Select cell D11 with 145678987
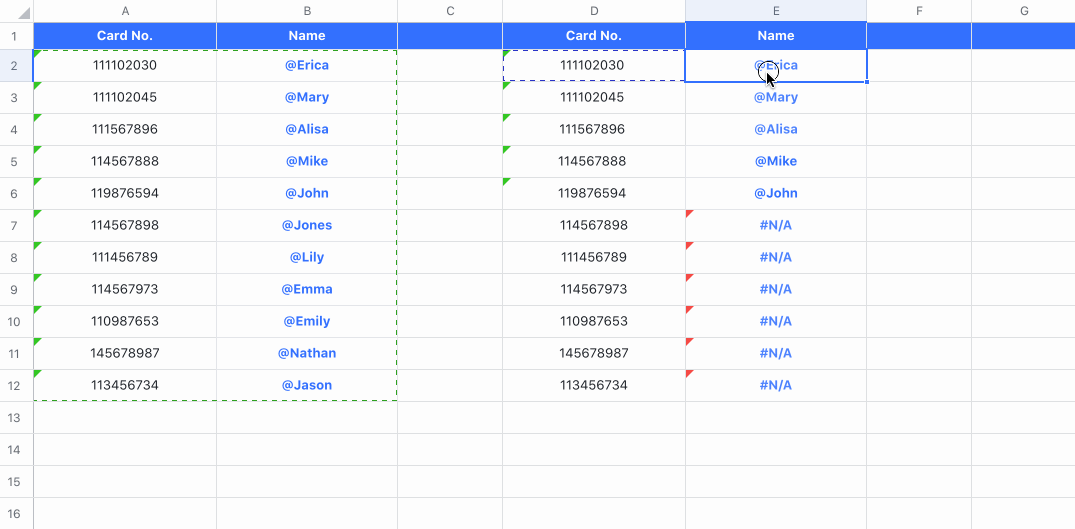Image resolution: width=1075 pixels, height=529 pixels. point(594,354)
